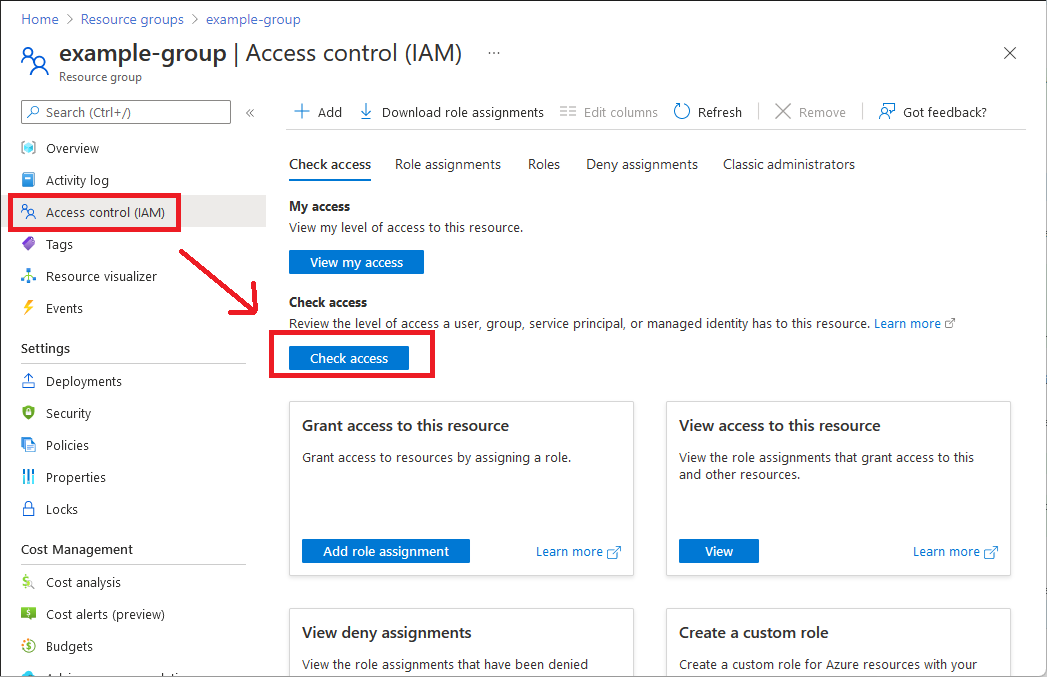Click the View my access button
Screen dimensions: 1047x677
click(356, 262)
